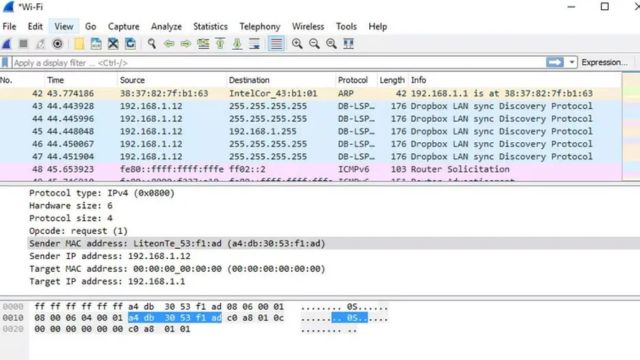Open the View menu

[64, 27]
